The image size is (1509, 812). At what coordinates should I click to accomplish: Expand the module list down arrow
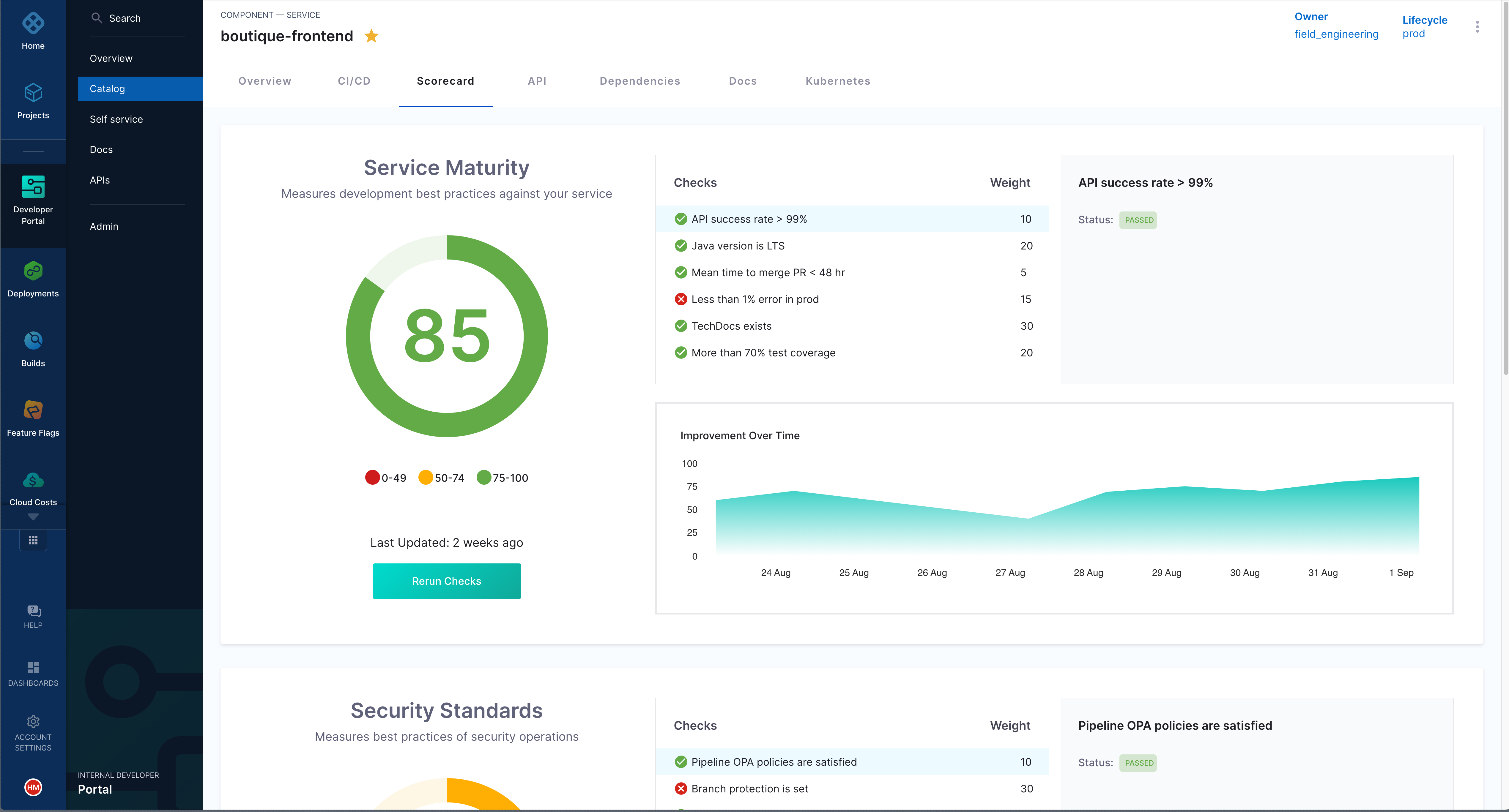coord(33,517)
